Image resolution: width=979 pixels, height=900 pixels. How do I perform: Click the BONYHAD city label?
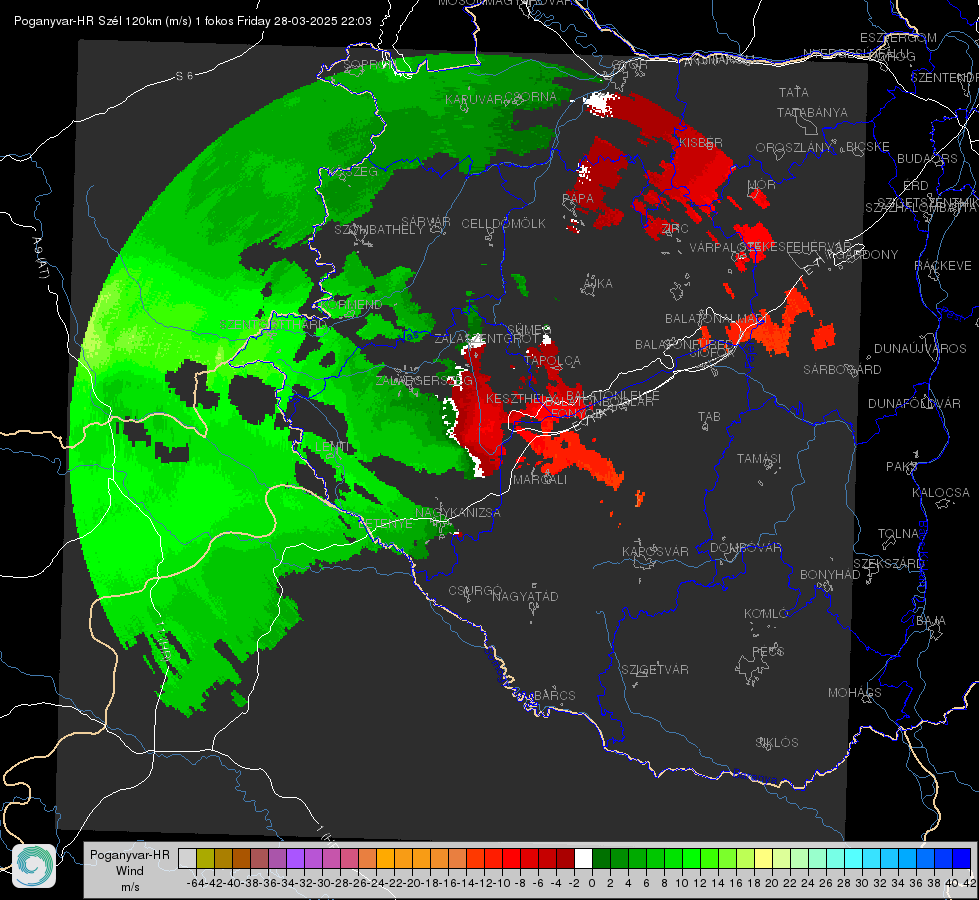[830, 575]
